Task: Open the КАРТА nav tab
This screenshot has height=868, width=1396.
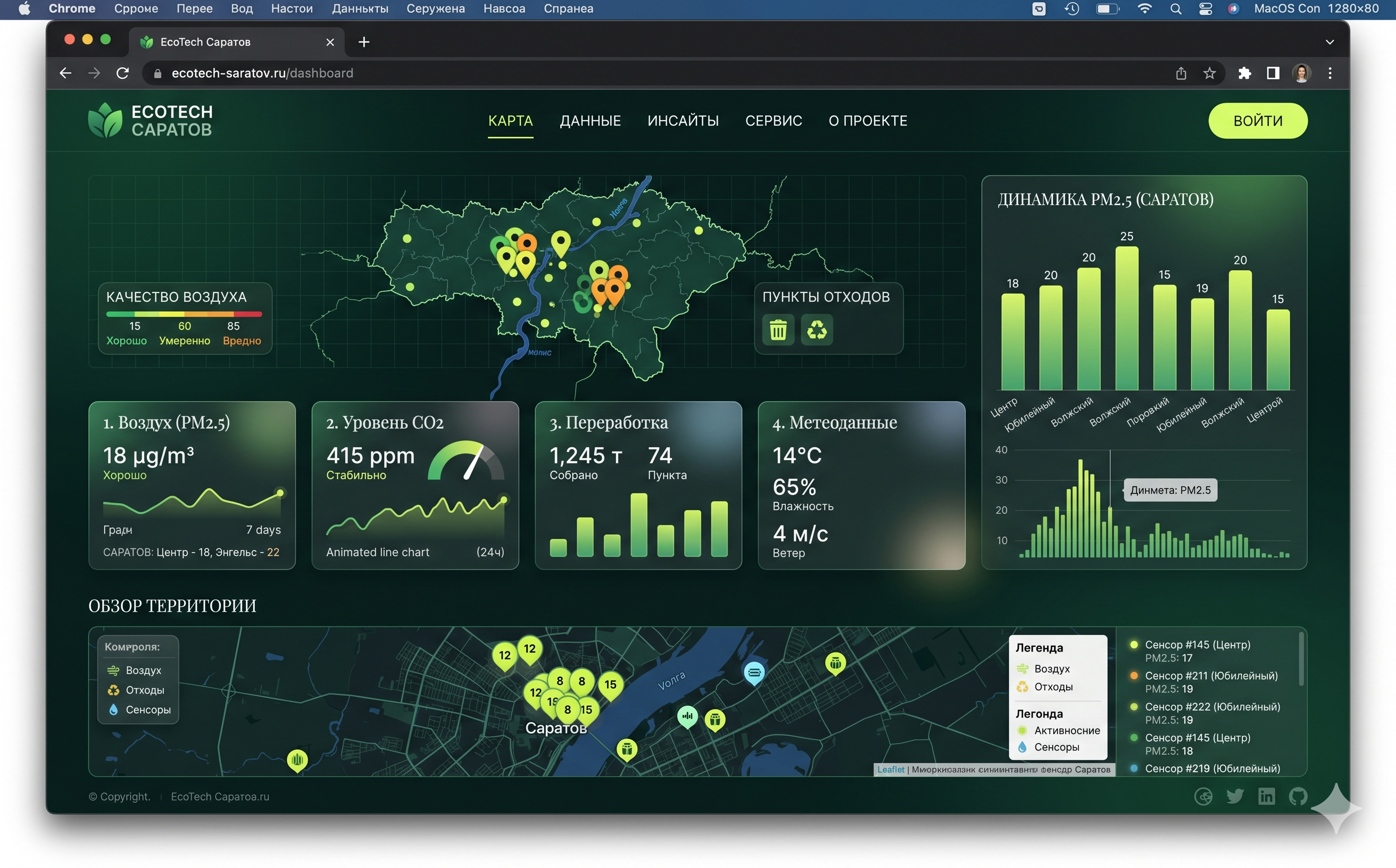Action: 511,121
